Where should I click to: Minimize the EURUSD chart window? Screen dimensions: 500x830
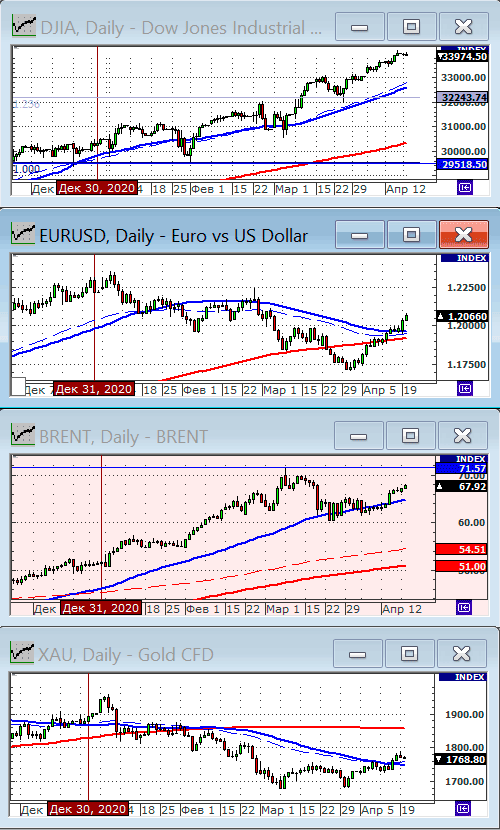[x=359, y=234]
